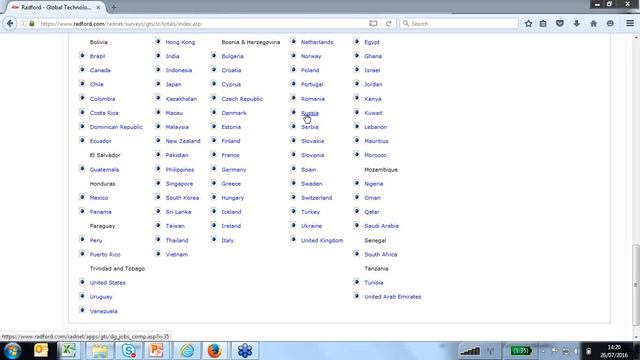Viewport: 640px width, 360px height.
Task: Open Skype from the taskbar
Action: 129,351
